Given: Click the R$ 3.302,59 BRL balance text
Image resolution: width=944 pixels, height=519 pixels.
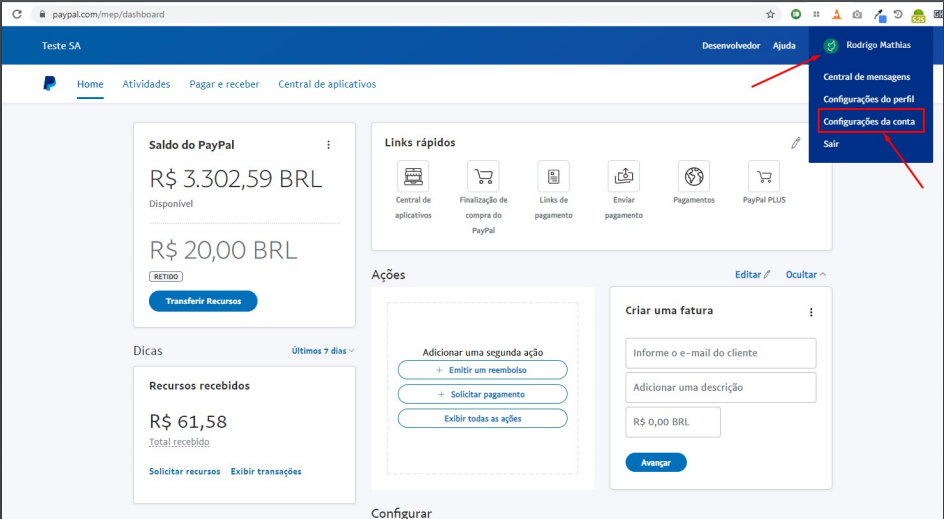Looking at the screenshot, I should pyautogui.click(x=235, y=179).
